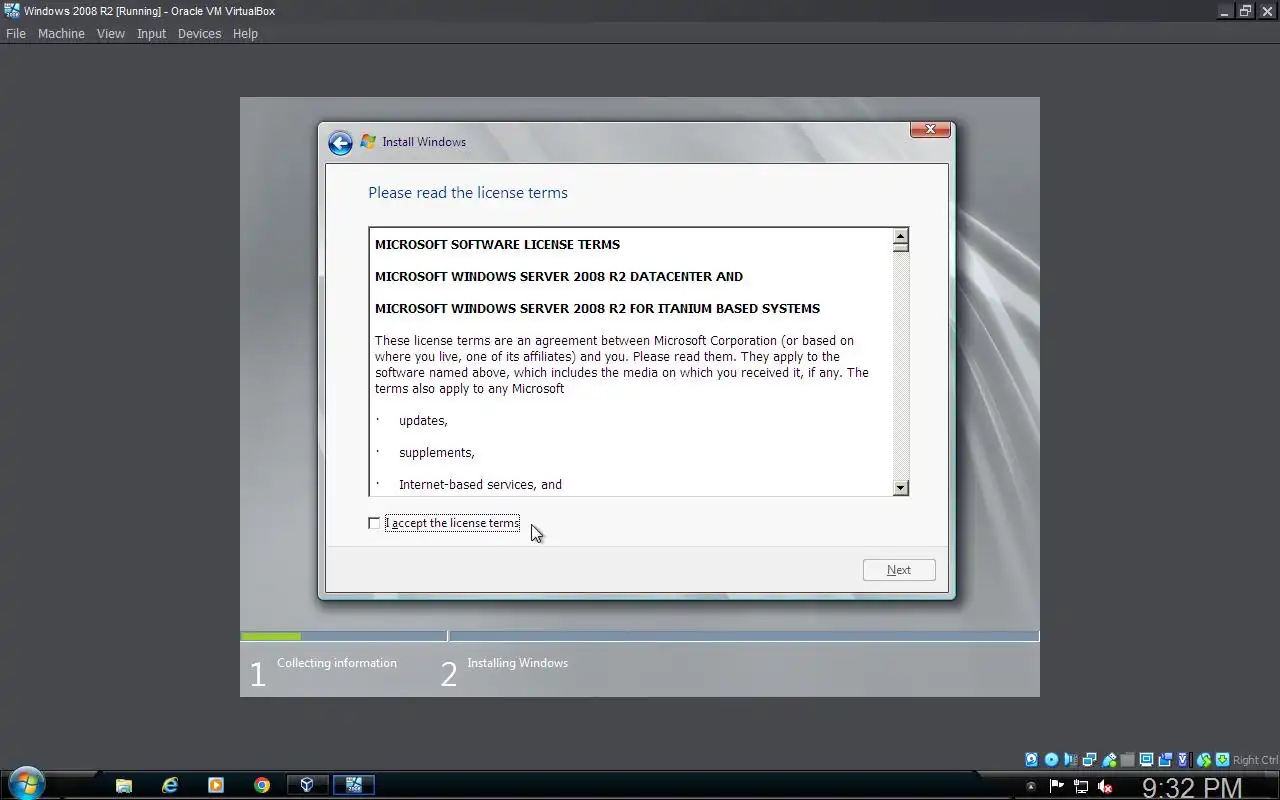Click 'Installing Windows' step label
Image resolution: width=1280 pixels, height=800 pixels.
[x=517, y=663]
